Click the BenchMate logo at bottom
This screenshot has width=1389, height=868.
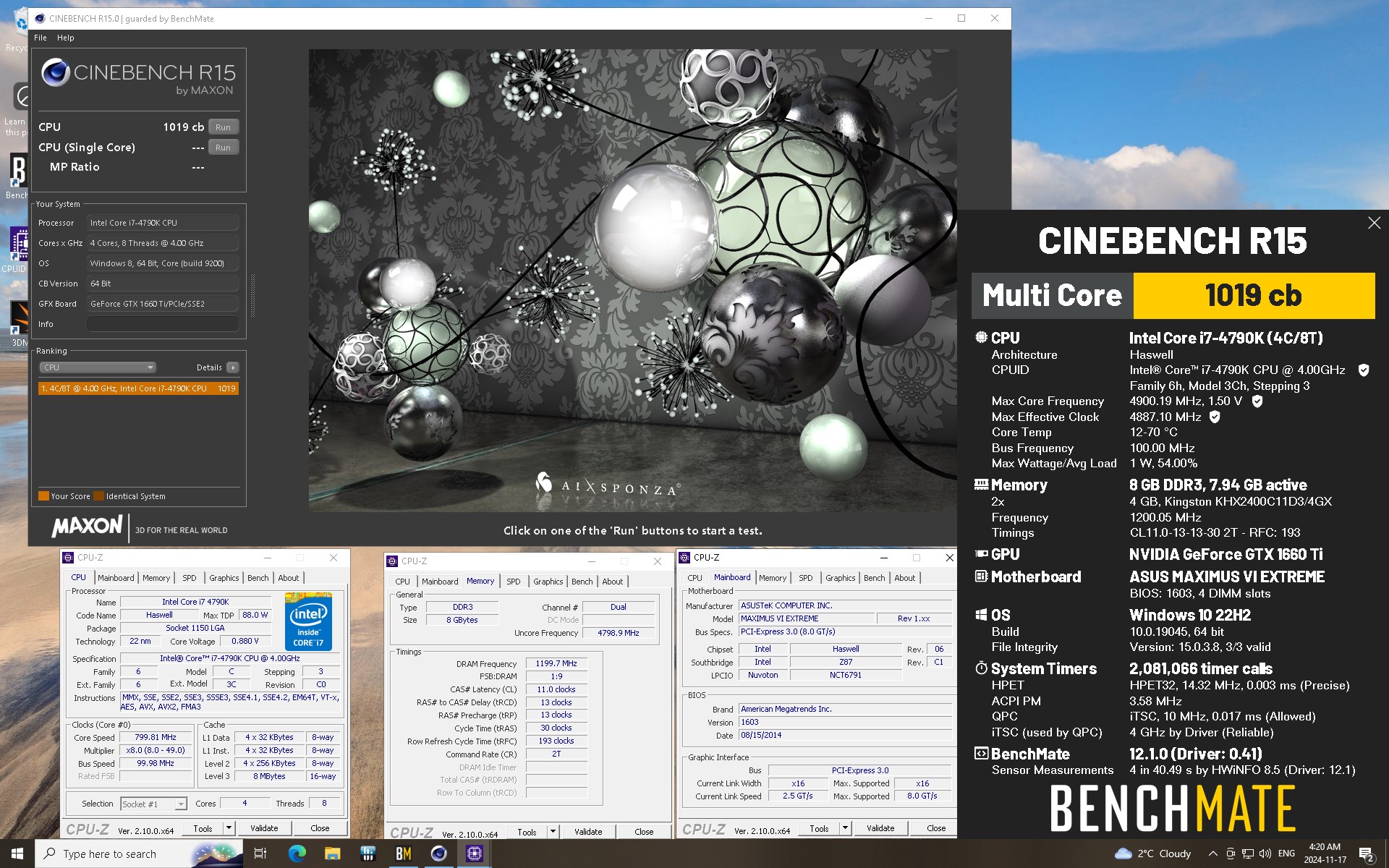click(x=1172, y=808)
